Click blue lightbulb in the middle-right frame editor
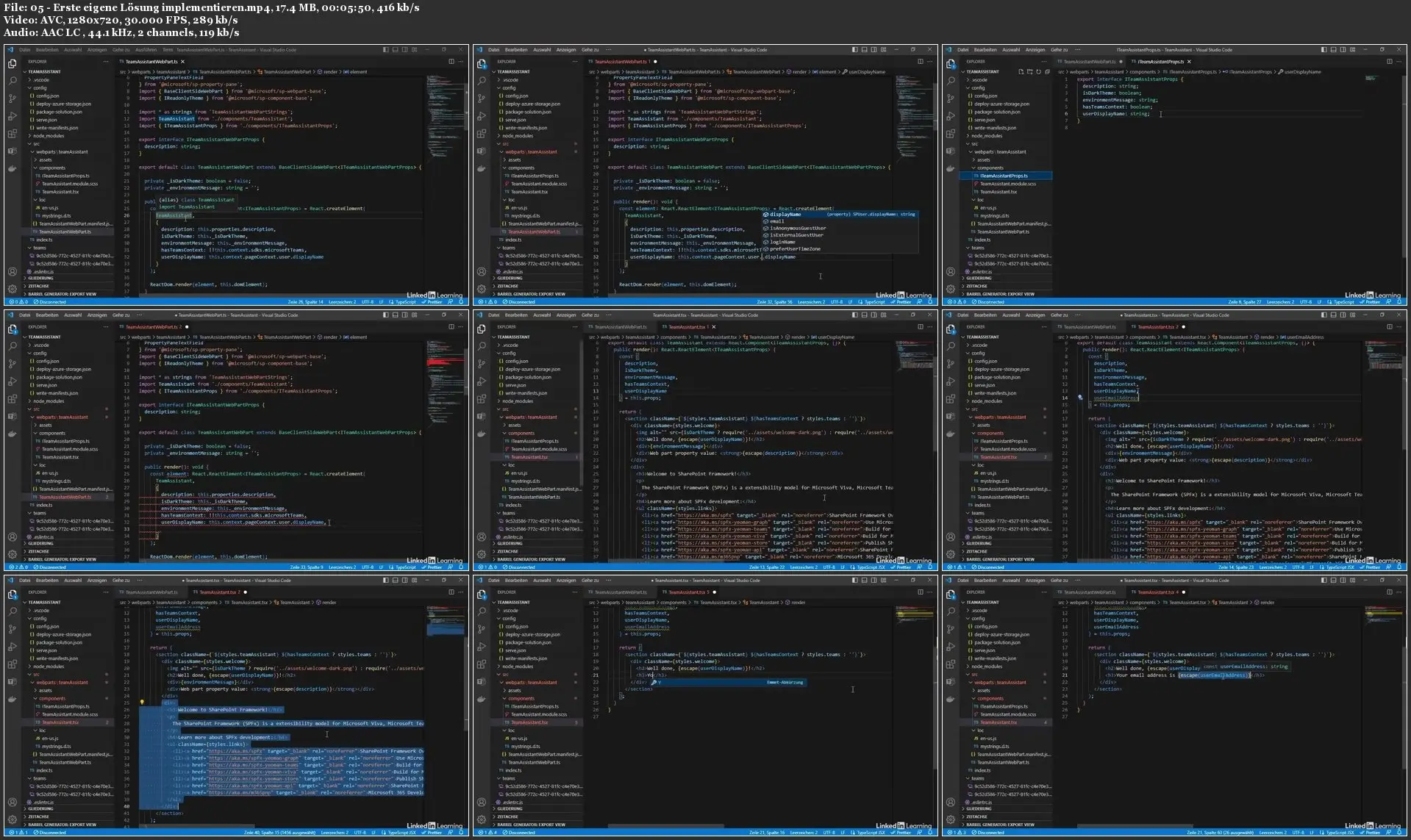The image size is (1411, 840). 1080,398
